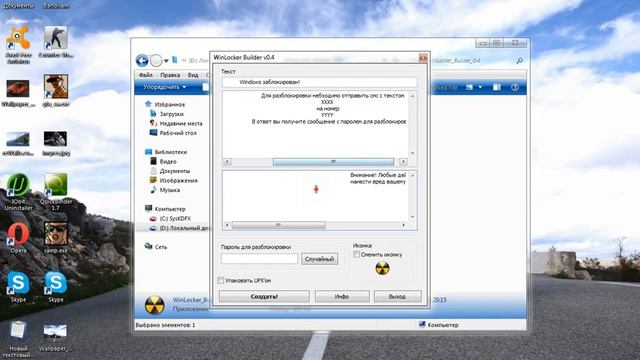
Task: Toggle the Explorer preview pane icon
Action: coord(496,87)
